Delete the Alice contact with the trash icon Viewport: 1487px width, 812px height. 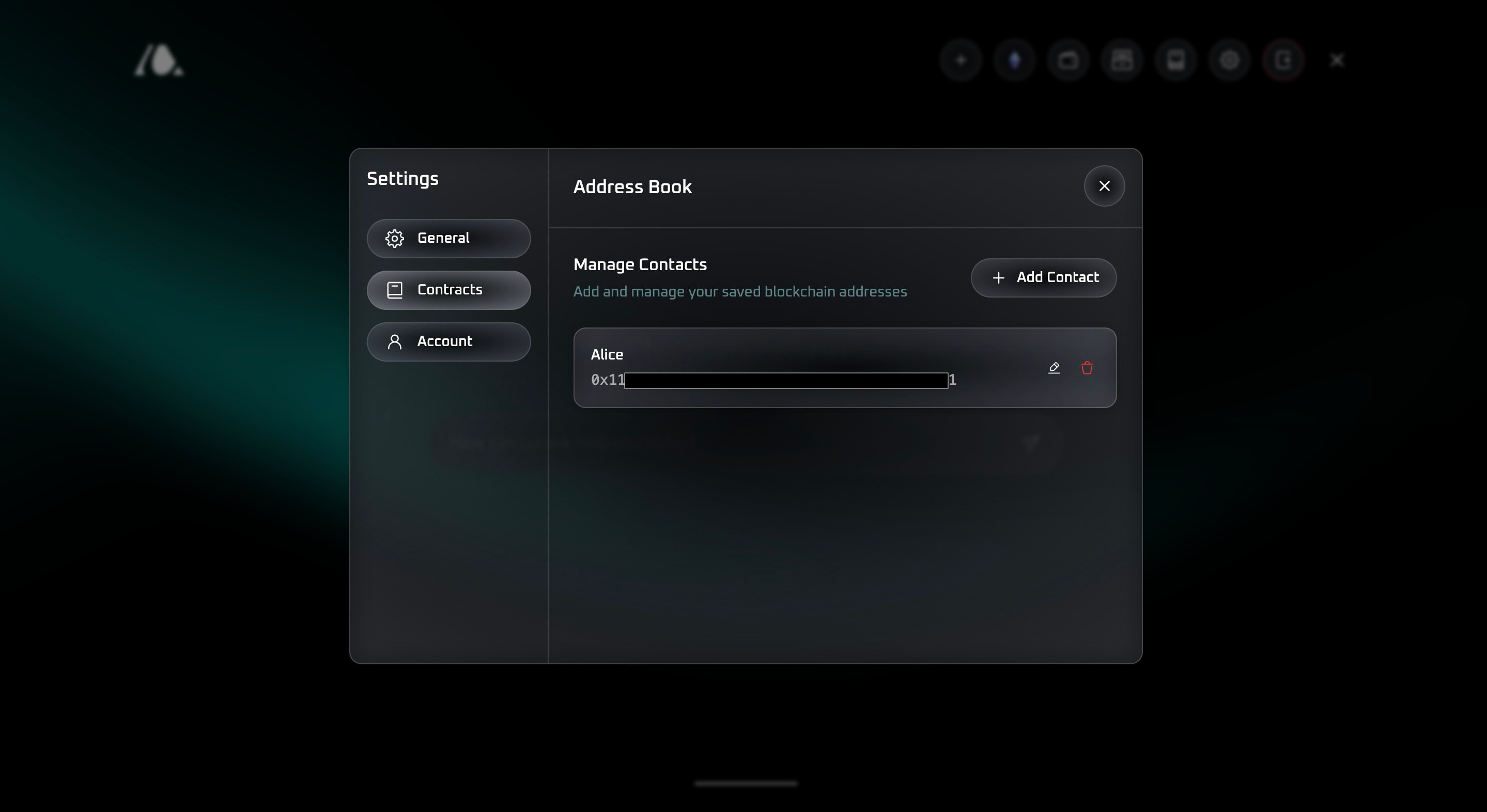coord(1087,368)
